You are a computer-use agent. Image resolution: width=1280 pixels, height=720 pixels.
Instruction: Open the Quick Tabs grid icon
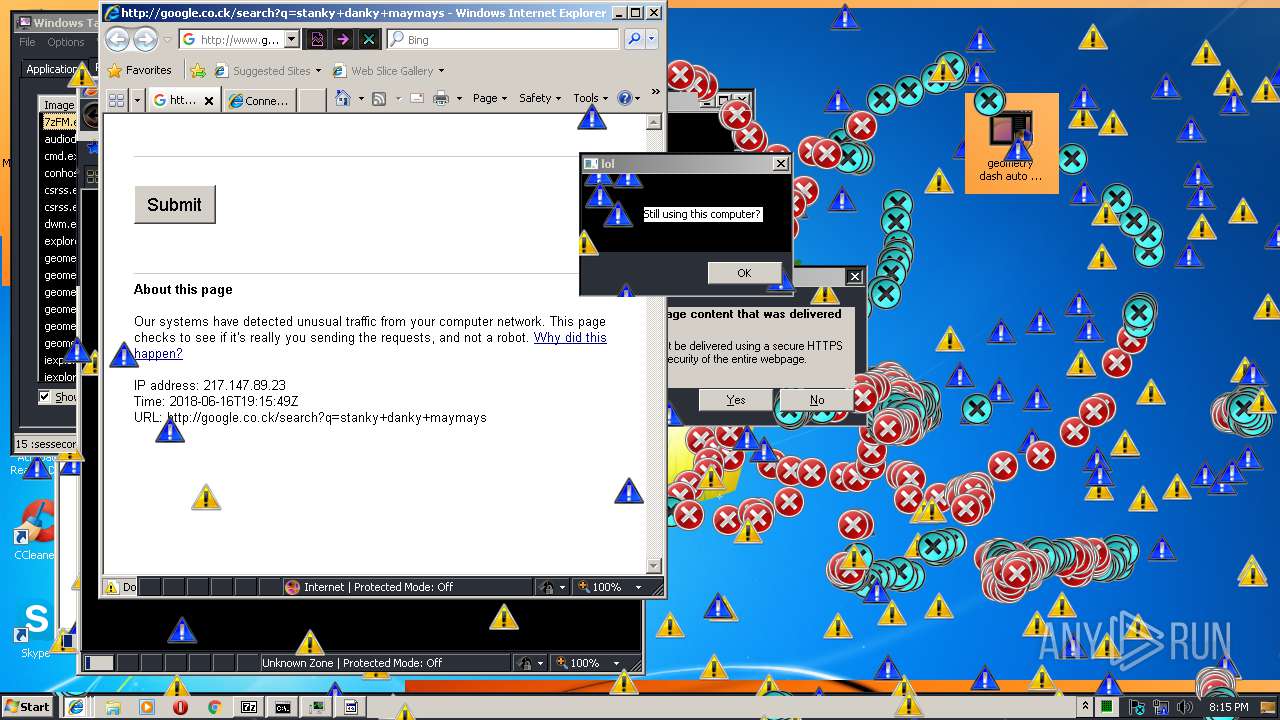116,100
